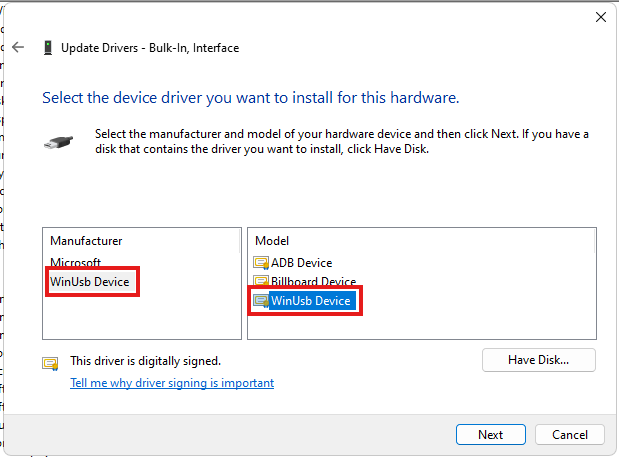This screenshot has width=619, height=457.
Task: Cancel the driver update wizard
Action: [x=570, y=435]
